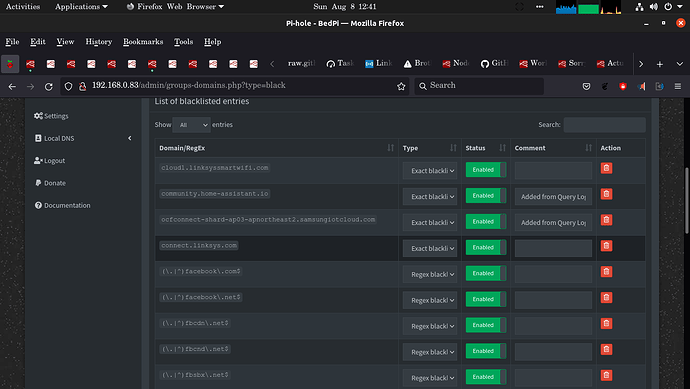This screenshot has height=389, width=690.
Task: Open the clock showing Sun Aug 8
Action: (345, 7)
